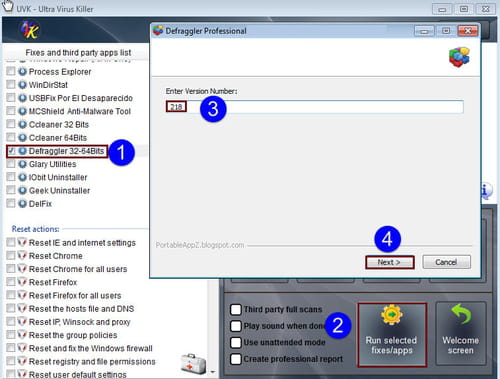
Task: Enable Create professional report
Action: point(236,359)
